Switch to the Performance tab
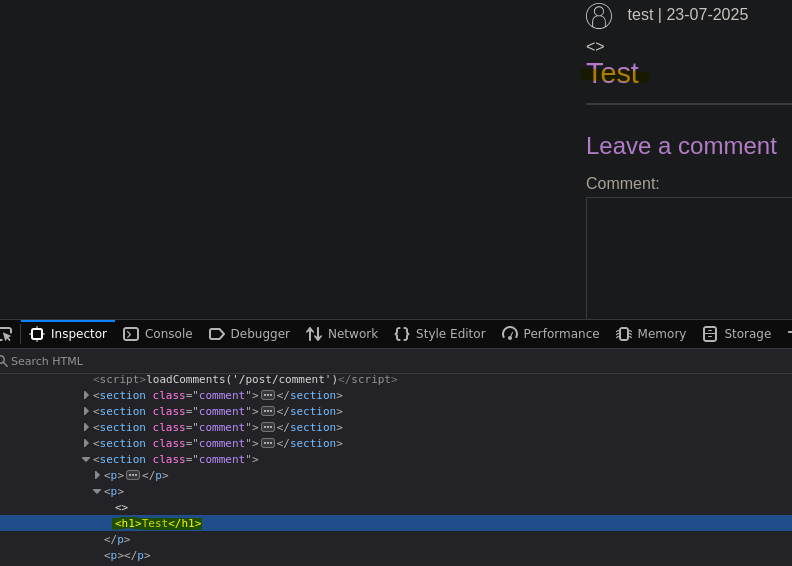792x566 pixels. tap(551, 334)
